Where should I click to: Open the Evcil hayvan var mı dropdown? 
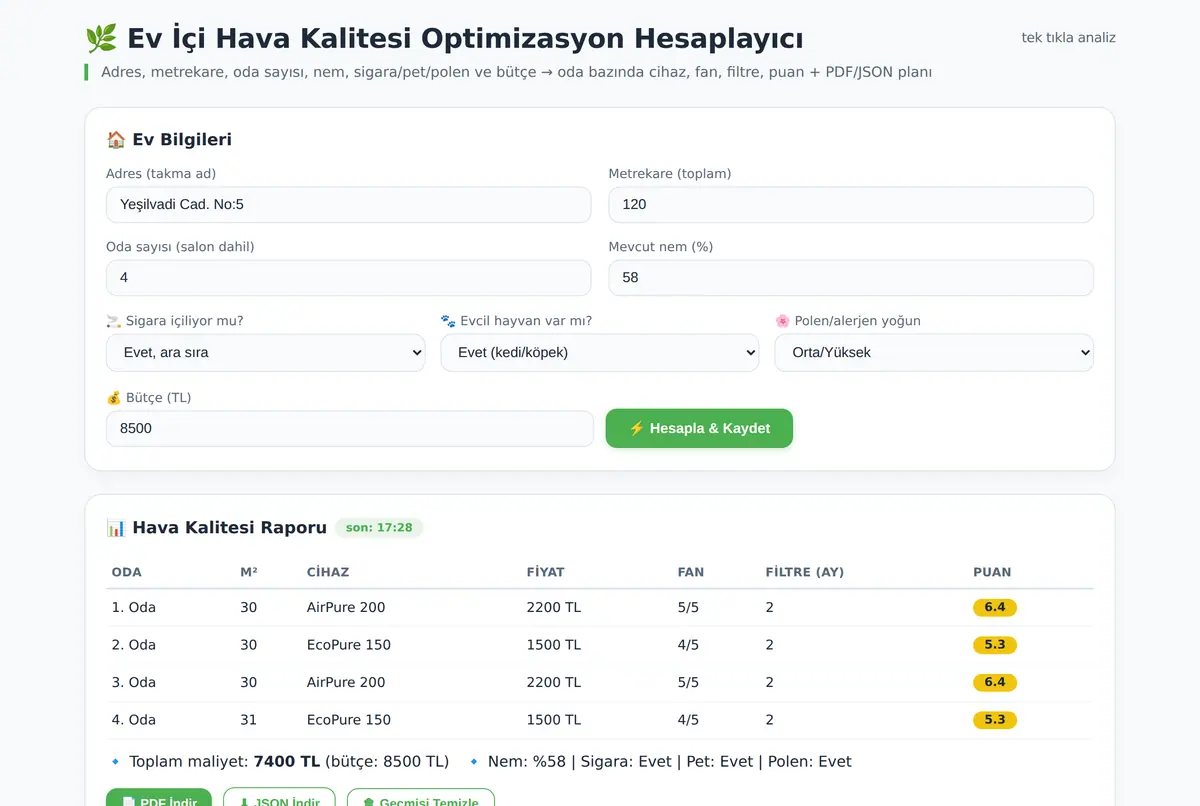point(600,352)
